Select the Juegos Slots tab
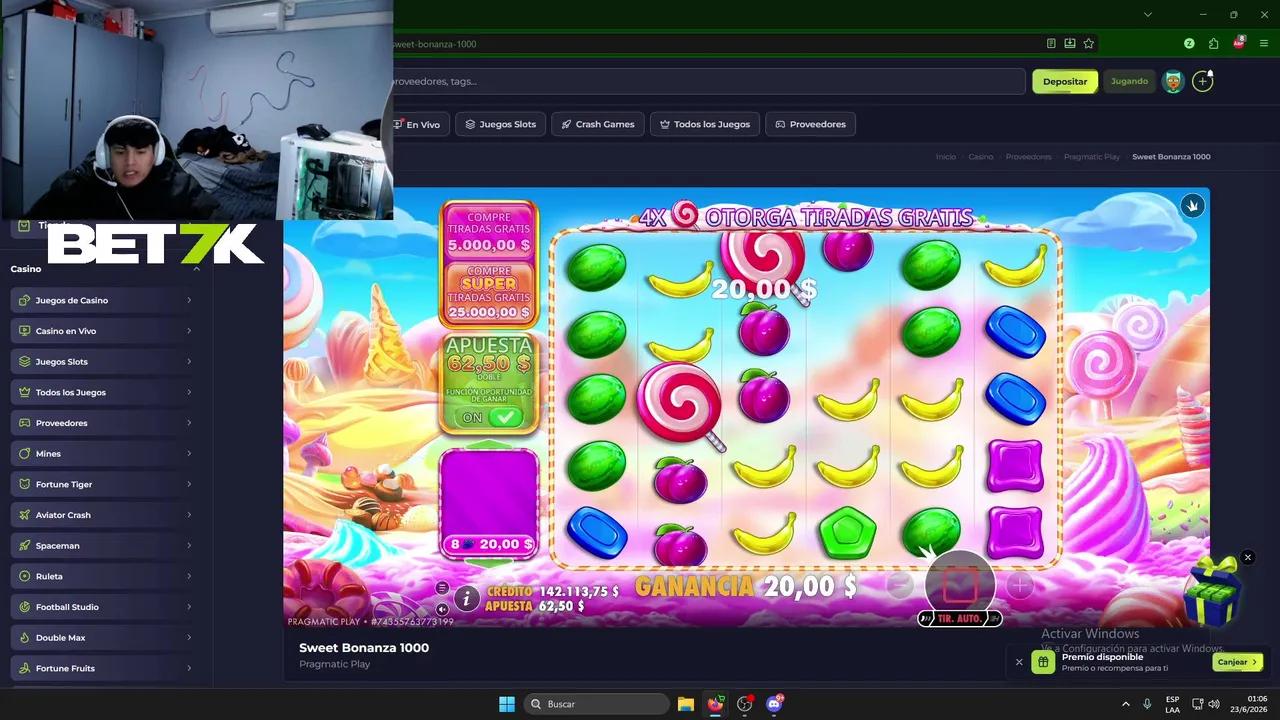1280x720 pixels. pos(501,124)
